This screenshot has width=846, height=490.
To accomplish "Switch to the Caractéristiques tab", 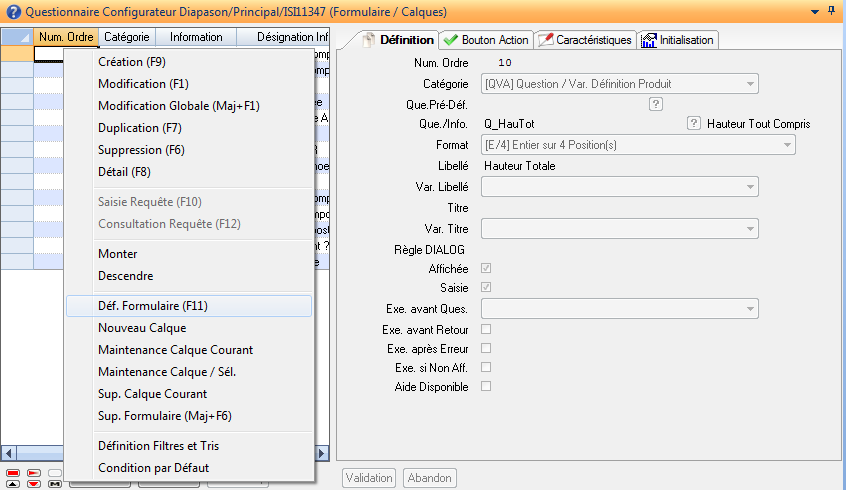I will [x=585, y=40].
